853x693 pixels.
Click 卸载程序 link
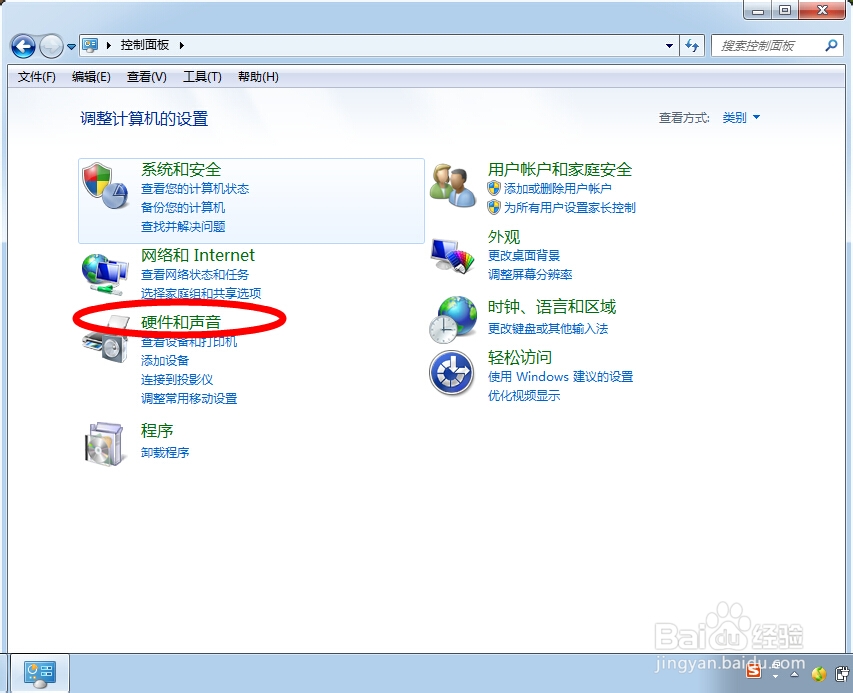pyautogui.click(x=165, y=452)
